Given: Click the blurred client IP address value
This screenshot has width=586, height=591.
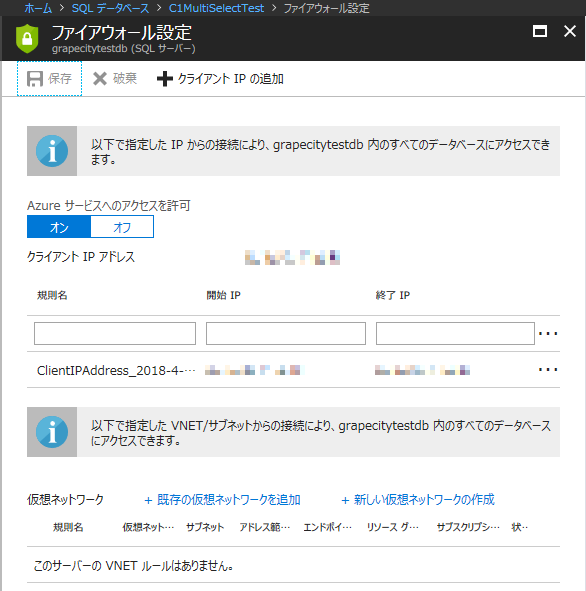Looking at the screenshot, I should point(292,257).
